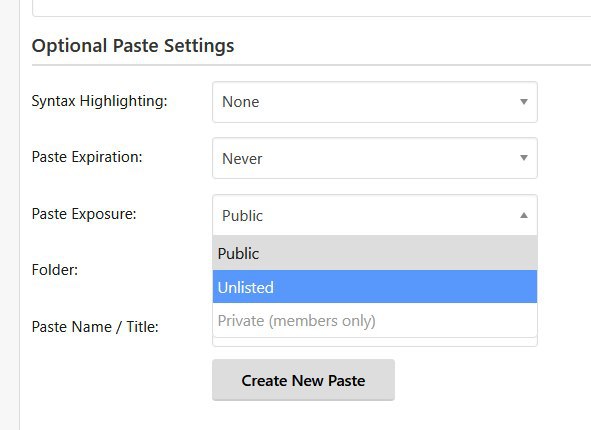Click the Optional Paste Settings heading
Screen dimensions: 591x430
133,46
